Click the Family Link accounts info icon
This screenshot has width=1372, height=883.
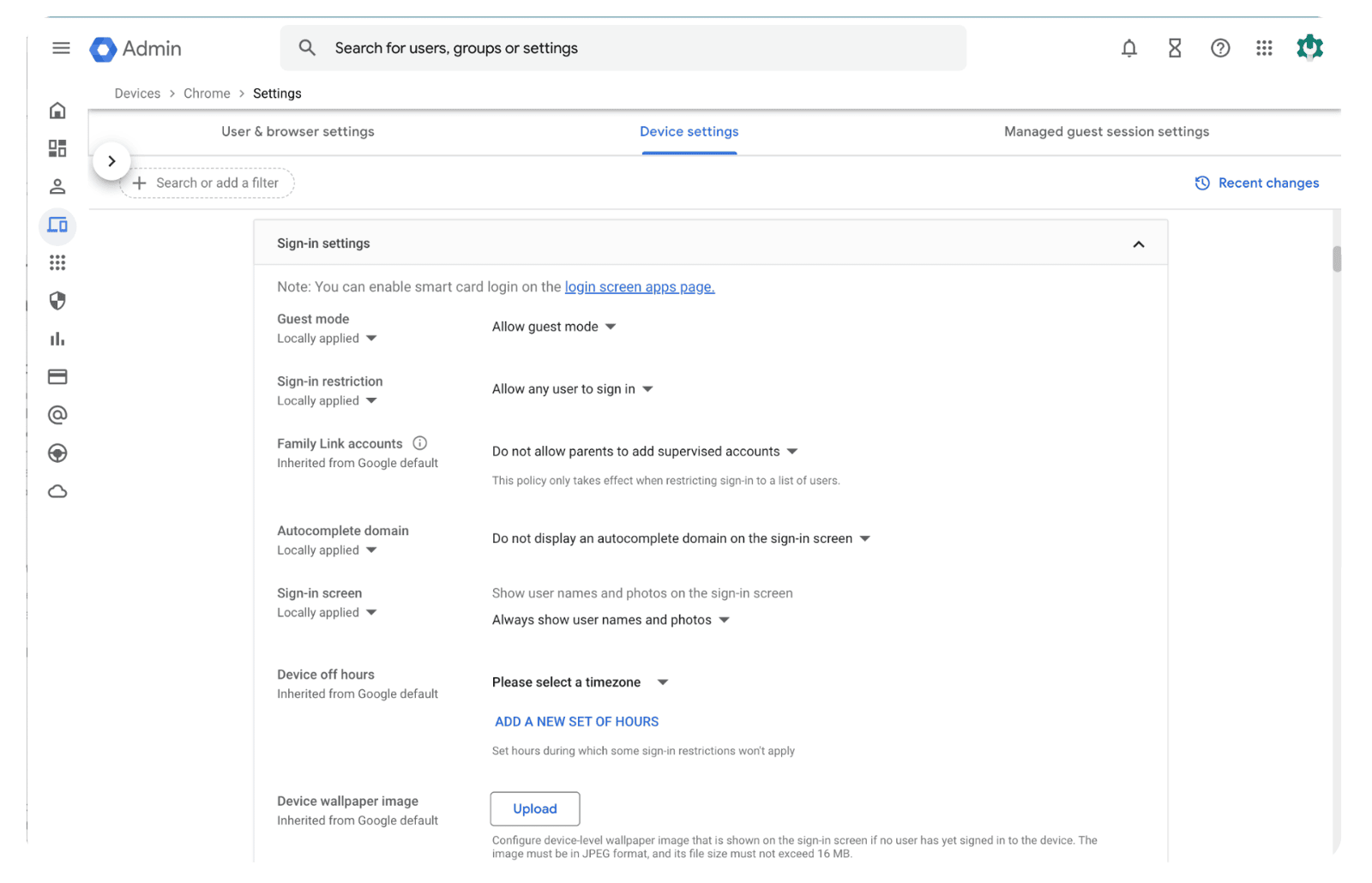[x=419, y=443]
